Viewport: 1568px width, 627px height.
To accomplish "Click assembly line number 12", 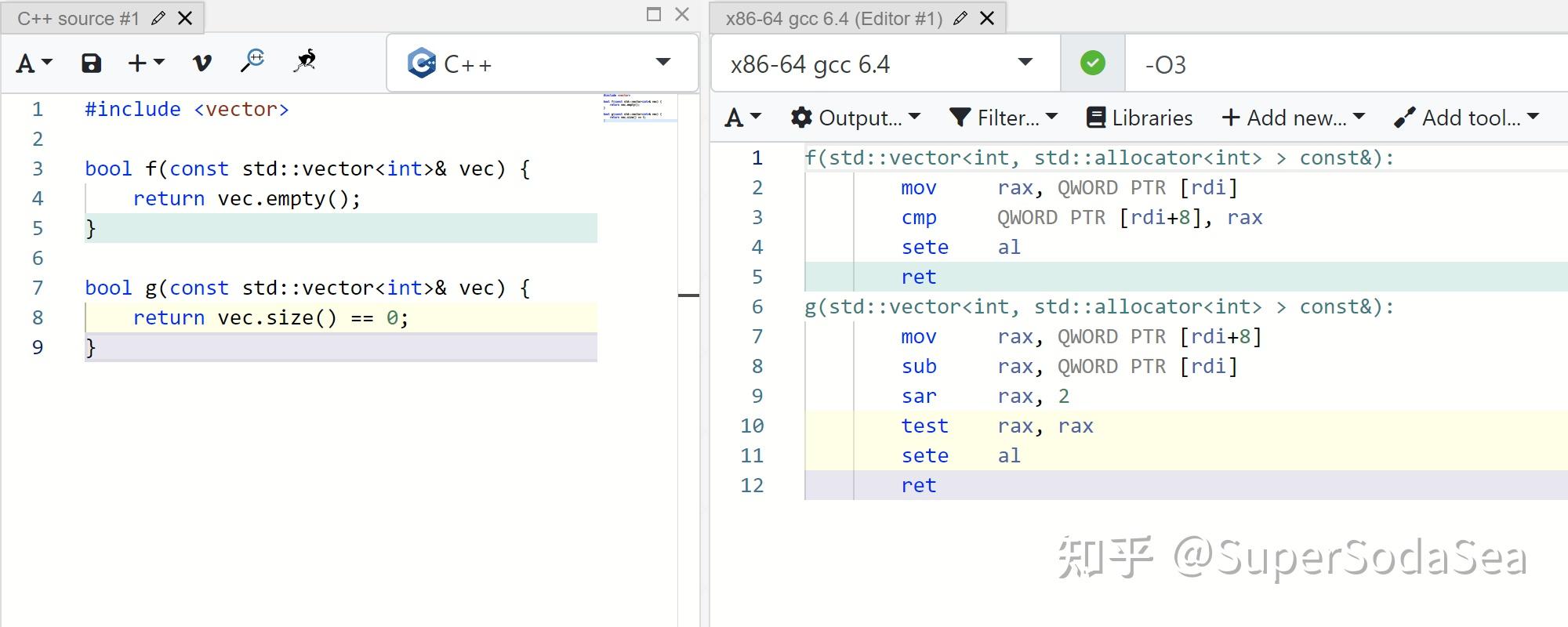I will click(752, 485).
